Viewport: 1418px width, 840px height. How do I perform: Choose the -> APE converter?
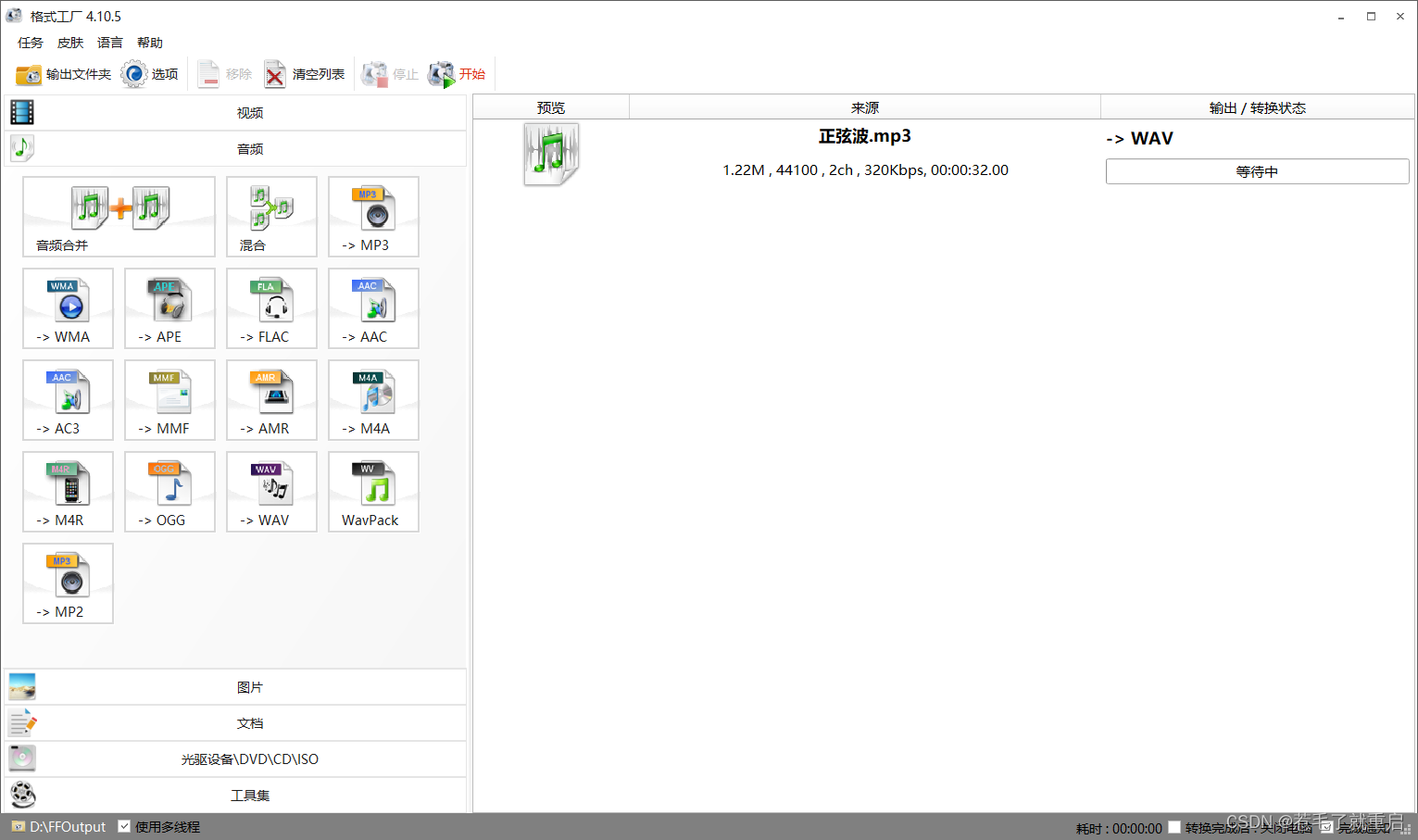click(169, 308)
